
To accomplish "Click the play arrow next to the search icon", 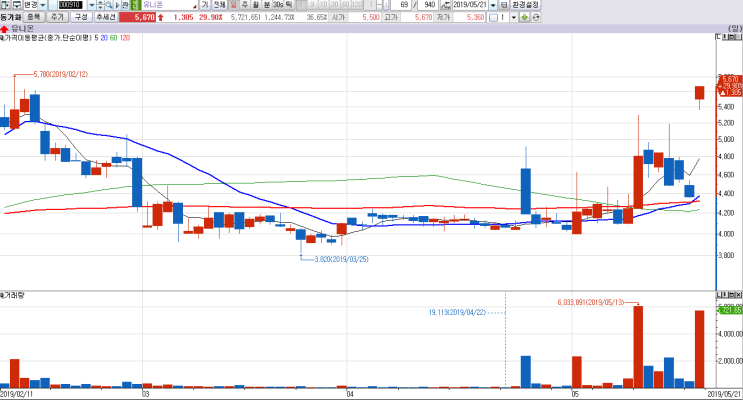I will [x=117, y=5].
